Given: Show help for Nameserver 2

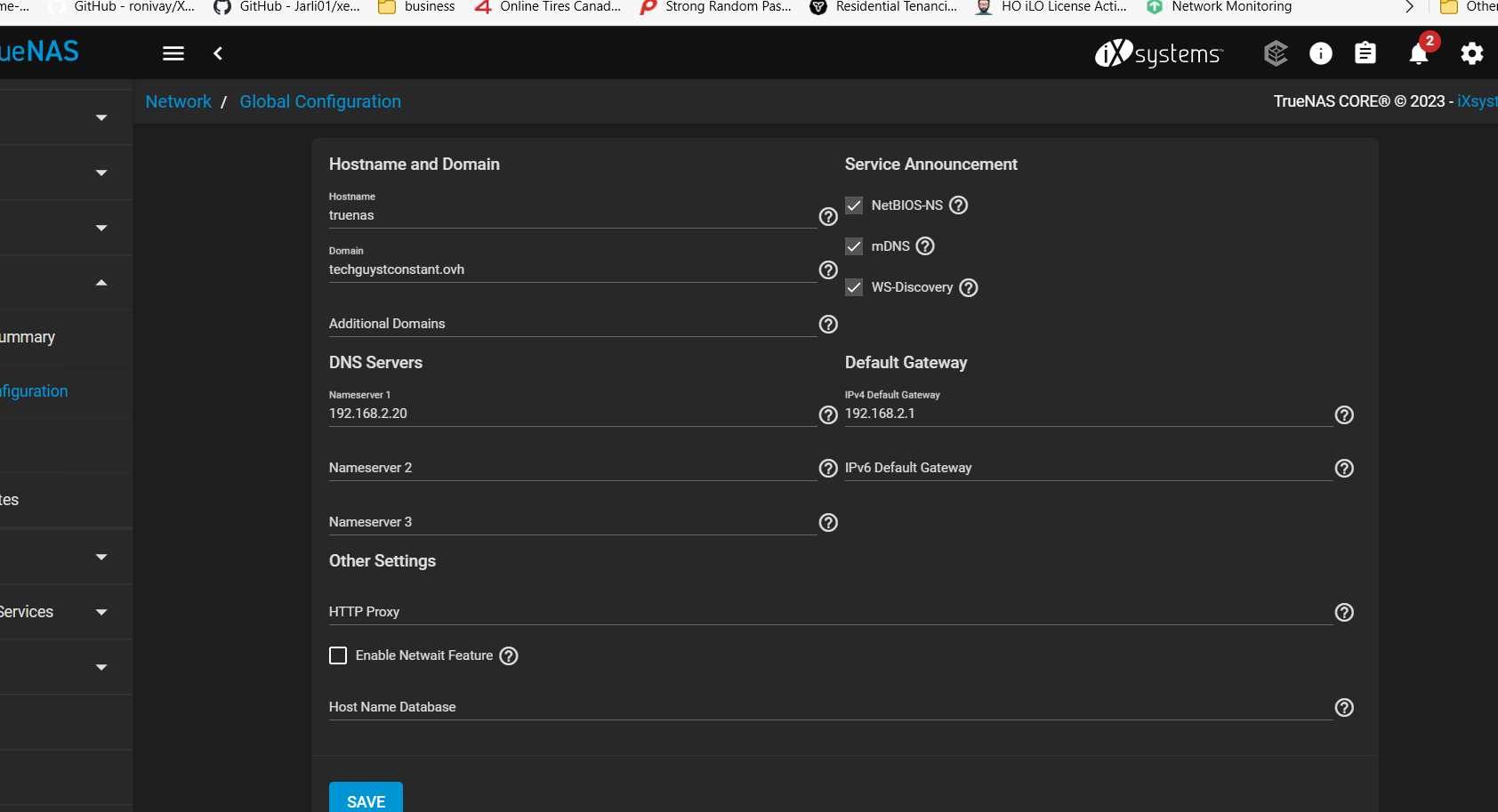Looking at the screenshot, I should point(828,468).
